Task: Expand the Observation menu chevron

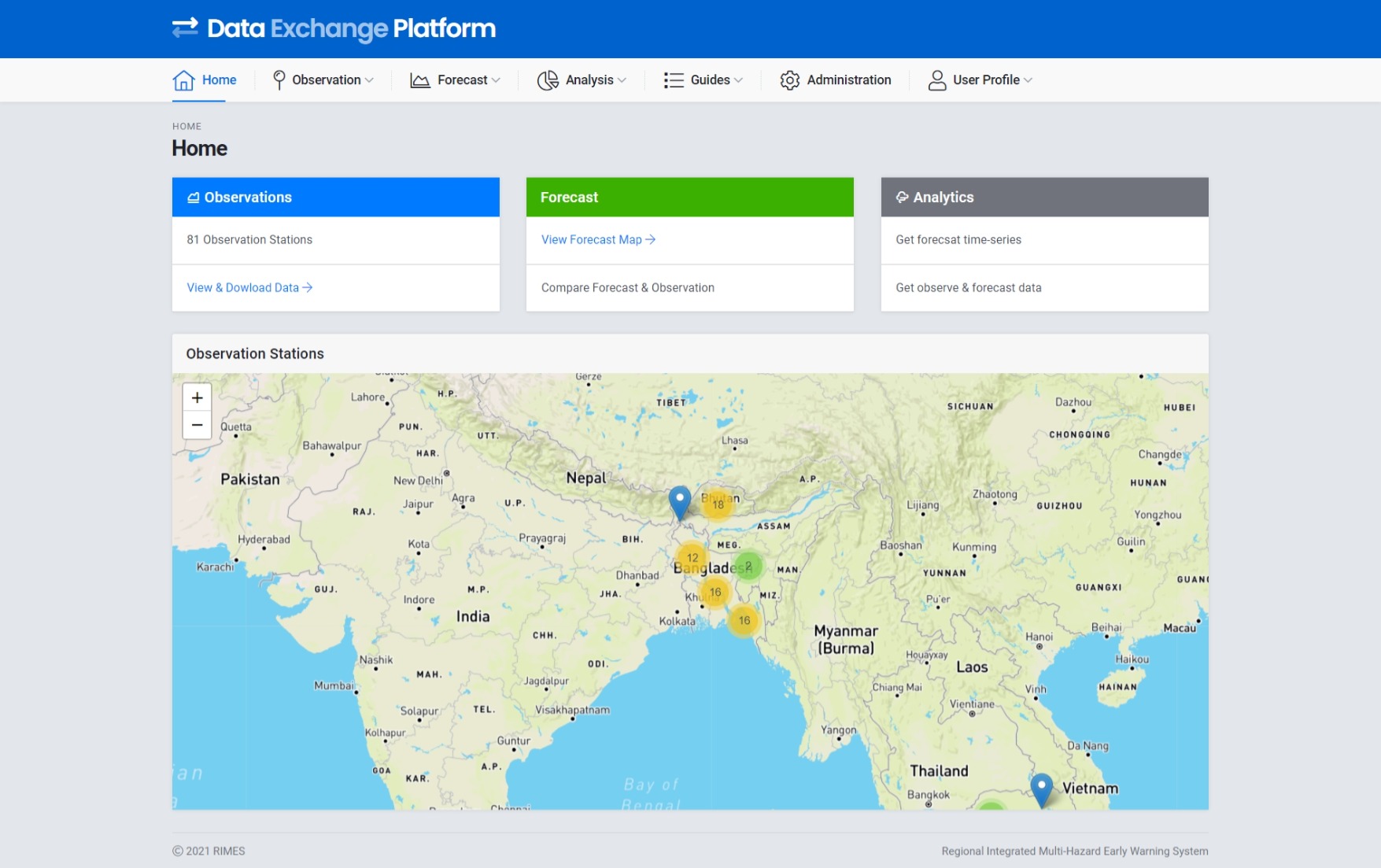Action: (370, 80)
